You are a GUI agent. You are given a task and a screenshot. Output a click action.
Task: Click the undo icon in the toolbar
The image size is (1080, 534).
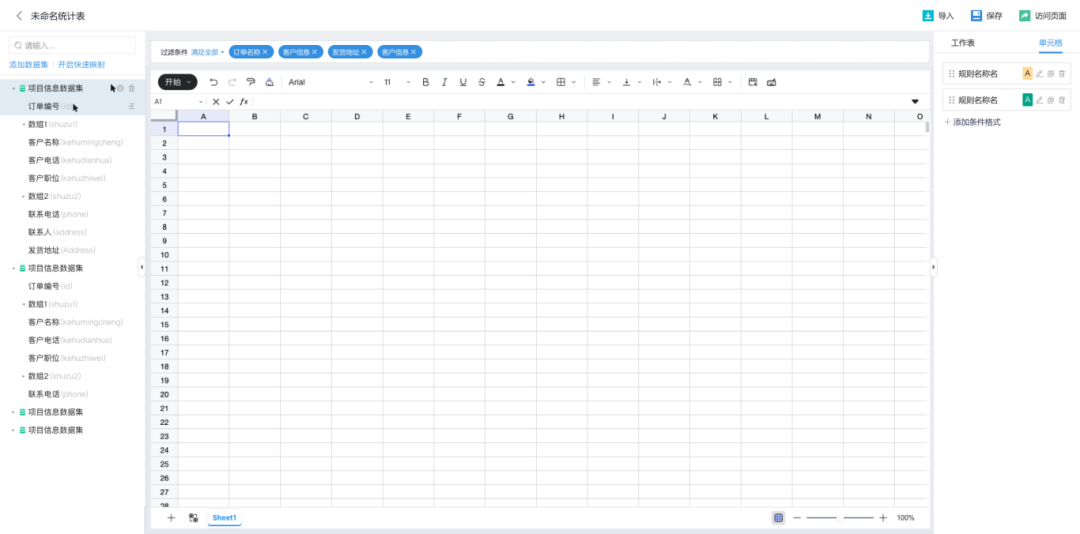(213, 82)
